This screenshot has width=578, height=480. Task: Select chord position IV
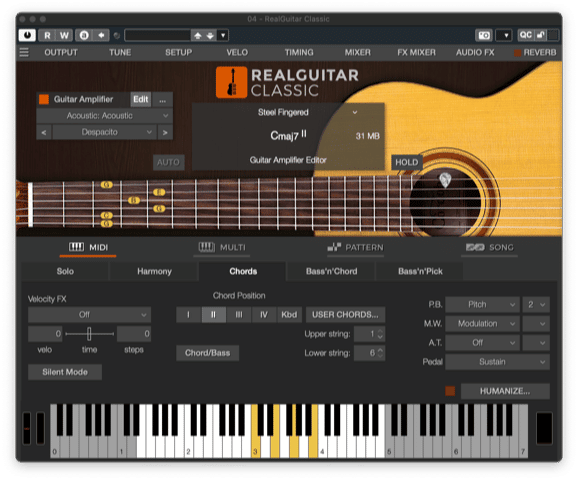(x=264, y=314)
